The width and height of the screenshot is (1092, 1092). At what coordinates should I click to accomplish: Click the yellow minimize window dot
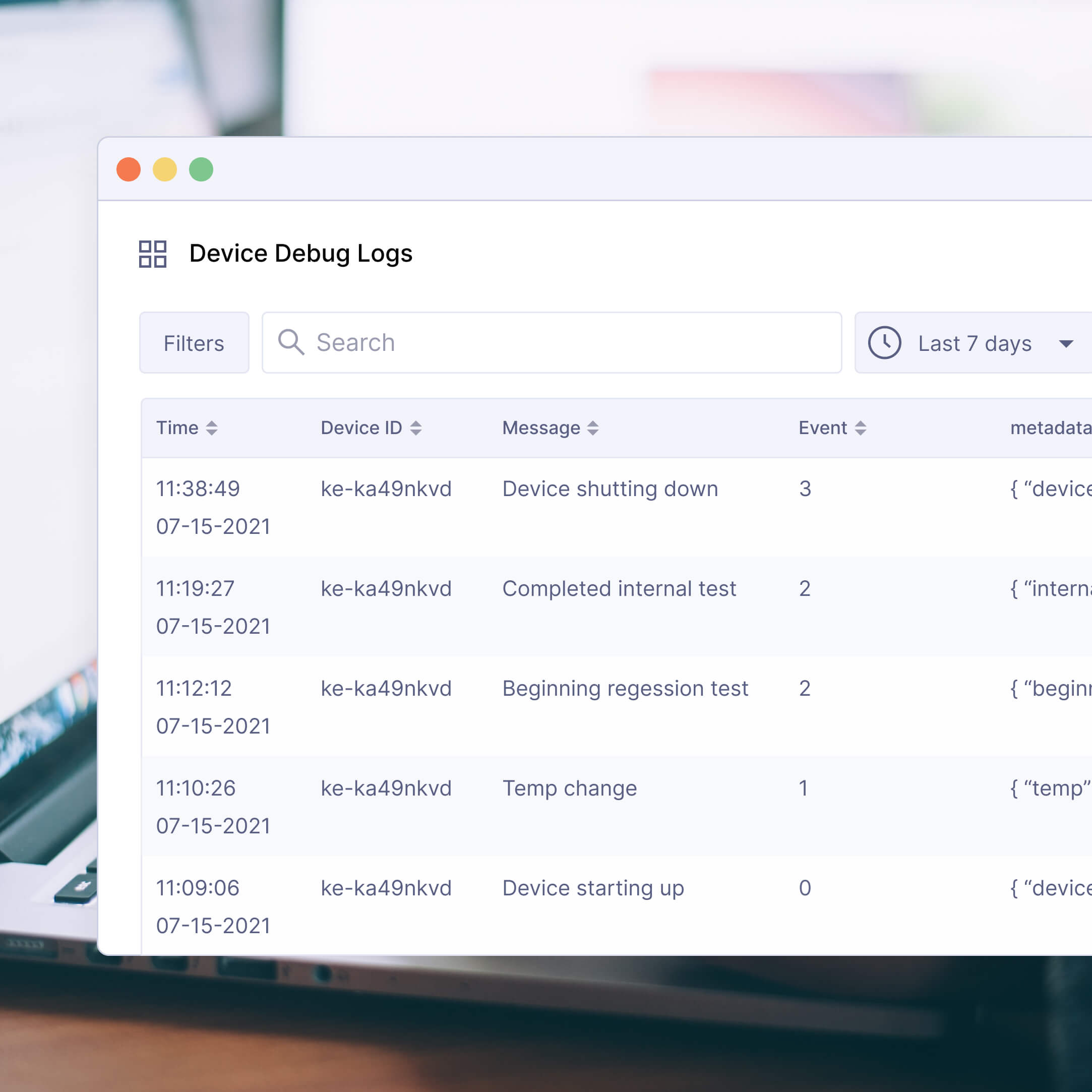[164, 169]
